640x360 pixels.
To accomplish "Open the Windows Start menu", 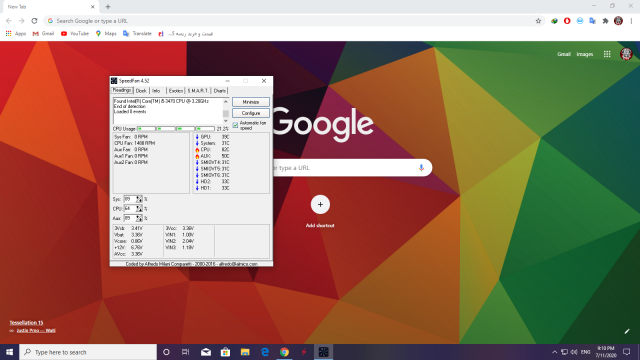I will coord(9,352).
